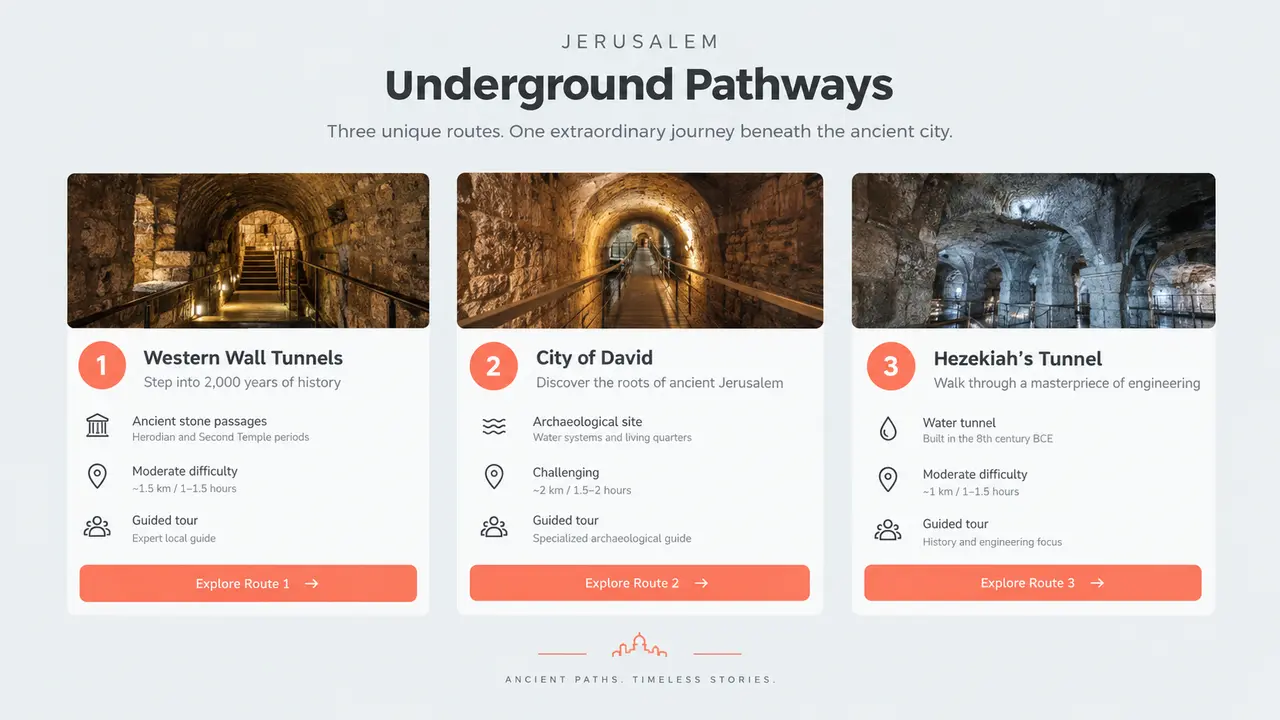Viewport: 1280px width, 720px height.
Task: Click the people icon beside Expert local guide
Action: tap(97, 527)
